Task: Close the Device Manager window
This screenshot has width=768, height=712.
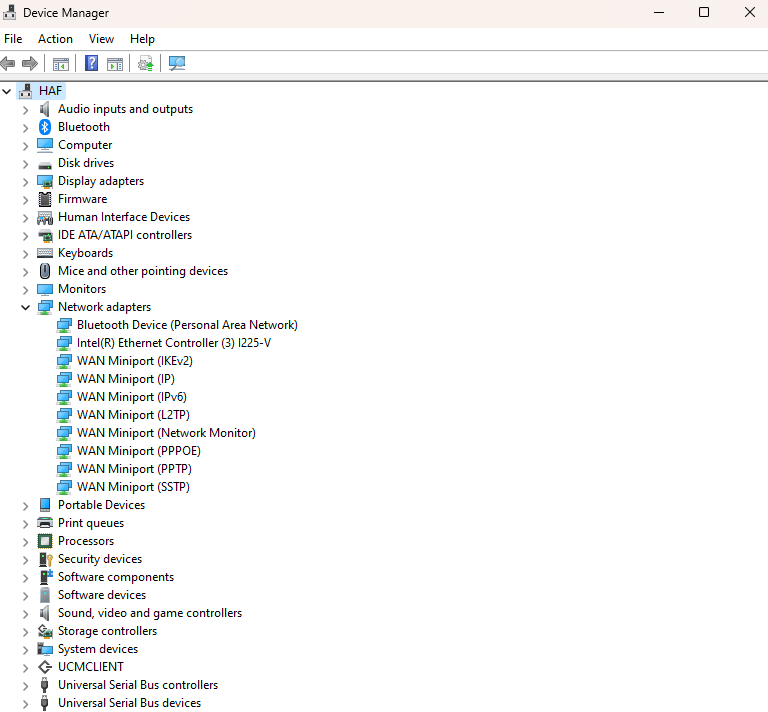Action: [x=749, y=12]
